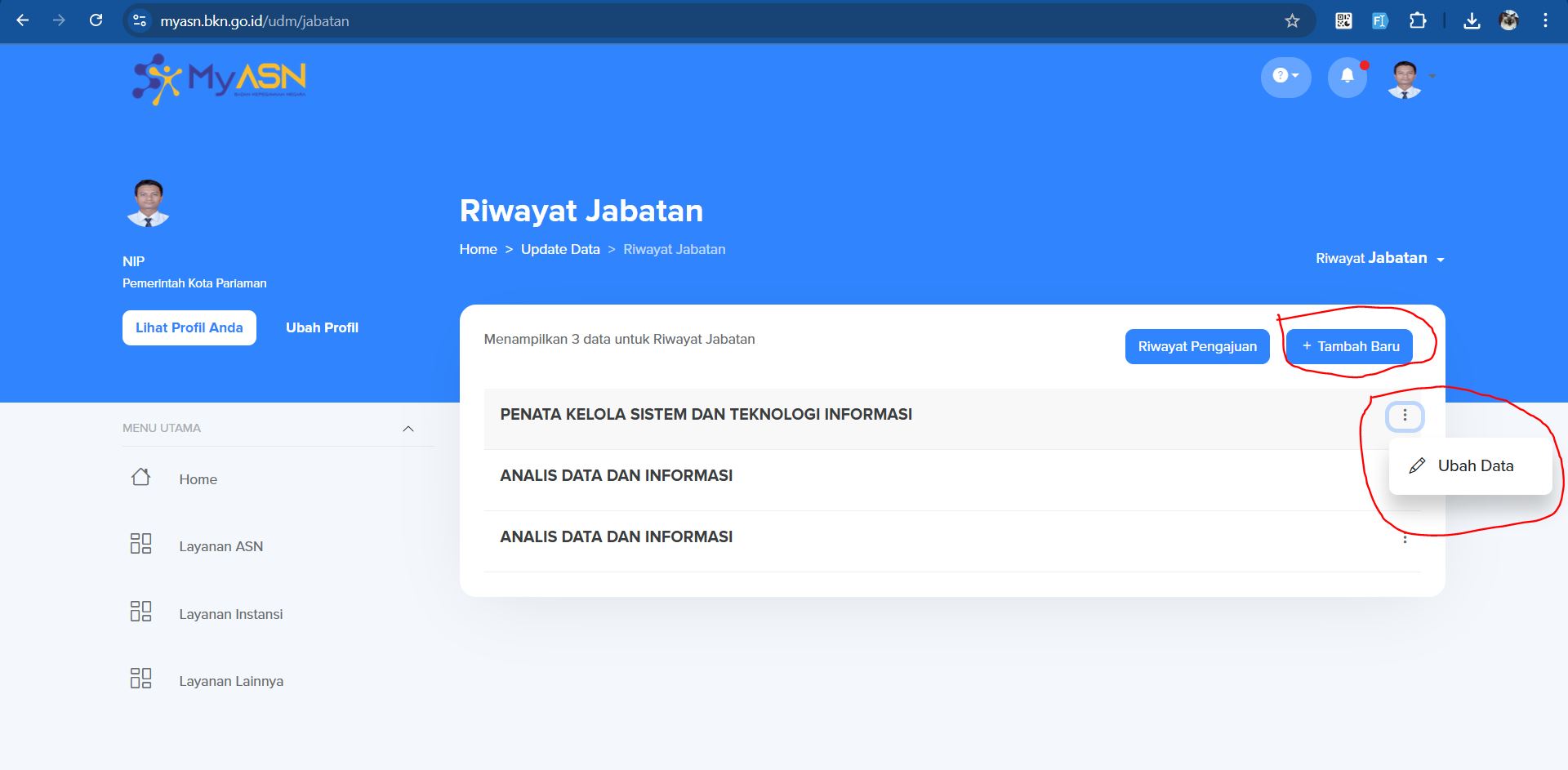Click the MyASN logo
1568x770 pixels.
point(219,79)
